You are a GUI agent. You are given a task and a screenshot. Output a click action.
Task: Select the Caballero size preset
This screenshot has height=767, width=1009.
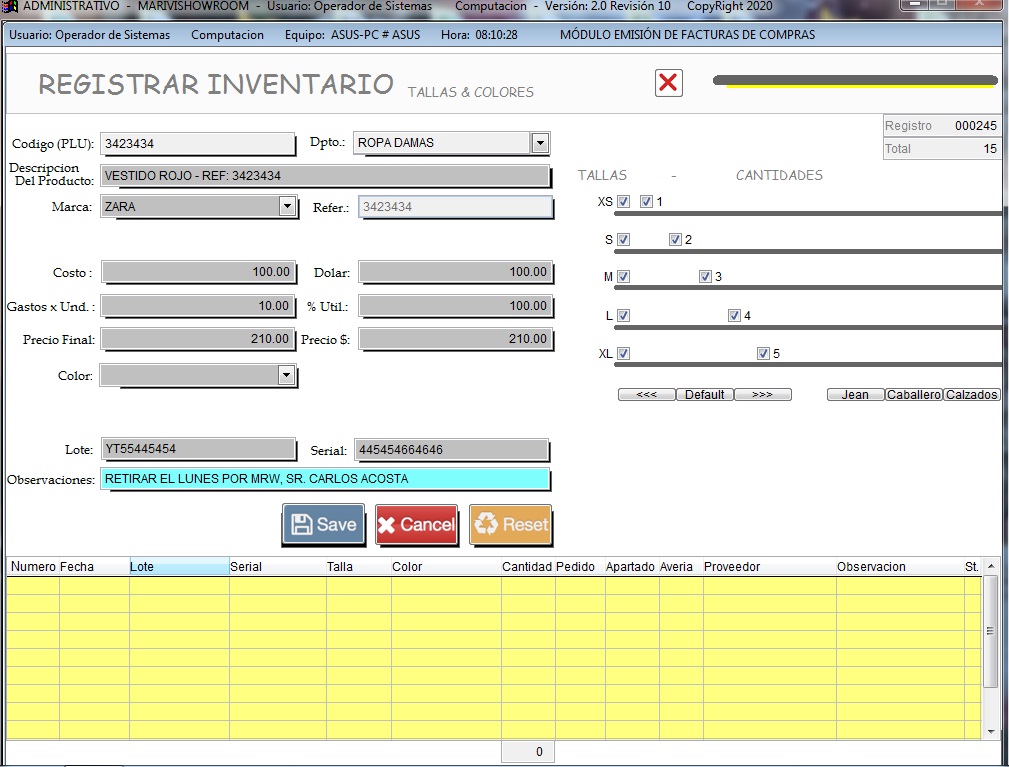(x=914, y=394)
